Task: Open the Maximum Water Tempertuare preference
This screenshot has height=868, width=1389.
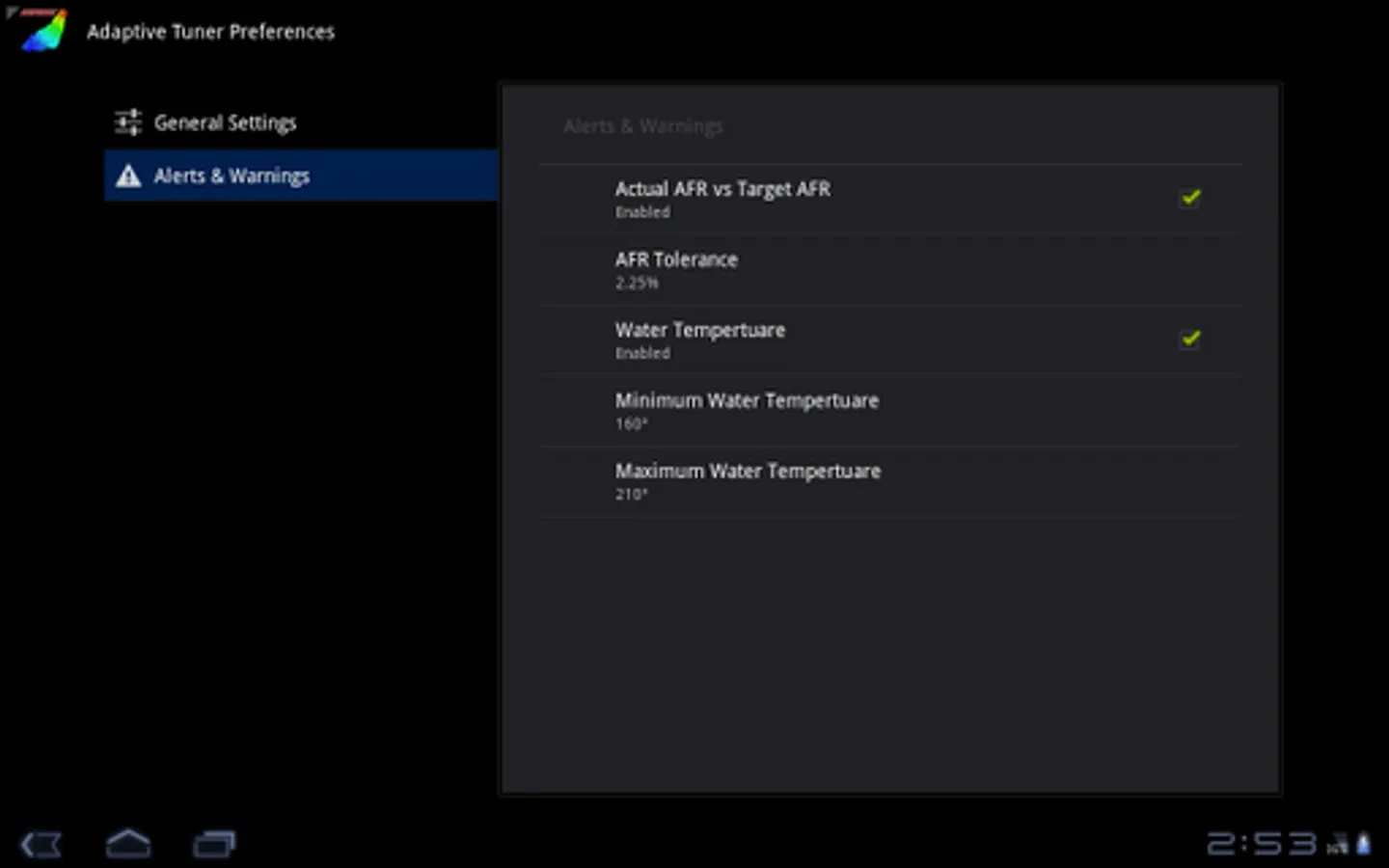Action: [889, 482]
